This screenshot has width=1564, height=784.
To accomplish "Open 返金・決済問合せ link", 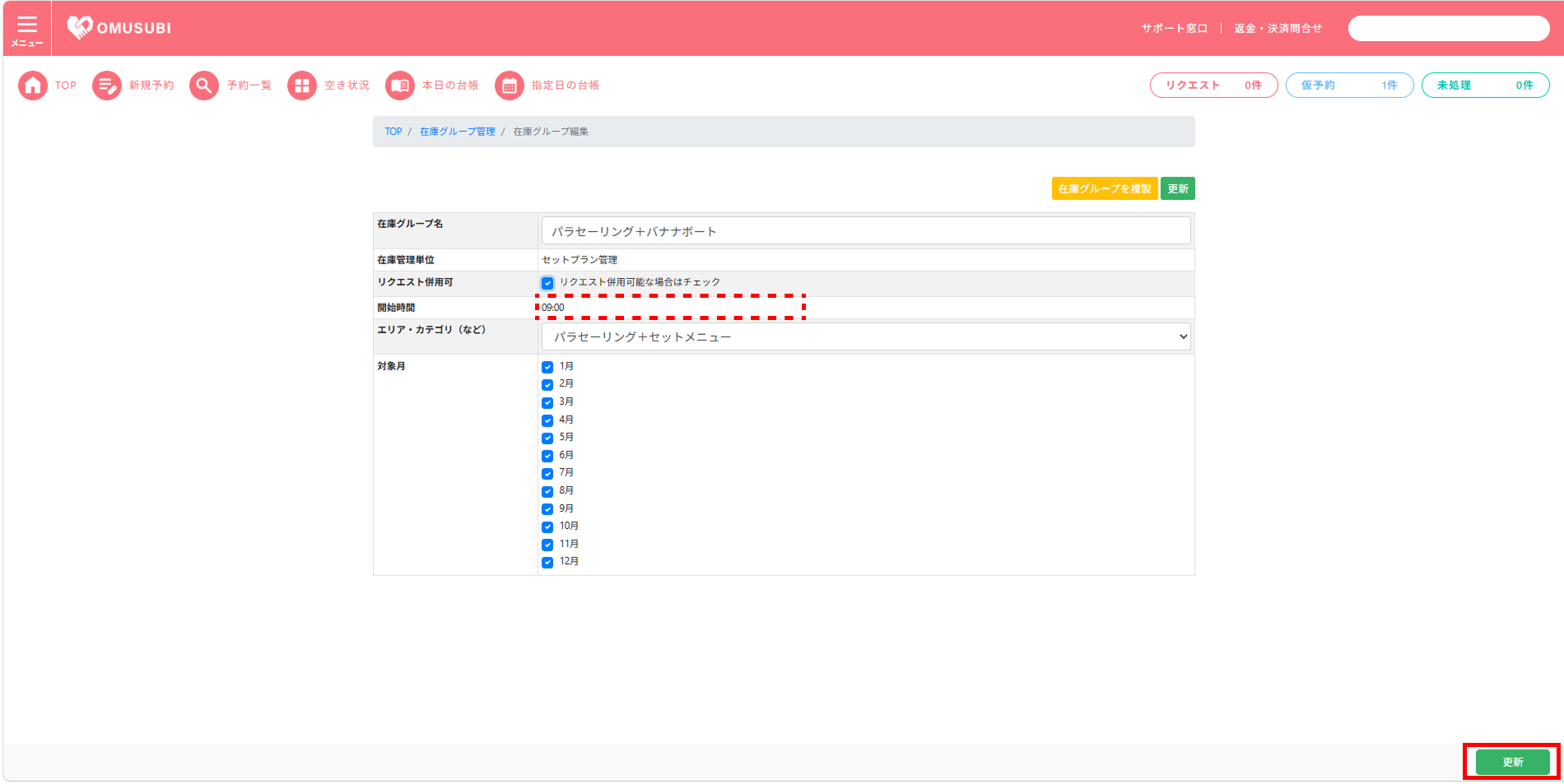I will (x=1278, y=29).
